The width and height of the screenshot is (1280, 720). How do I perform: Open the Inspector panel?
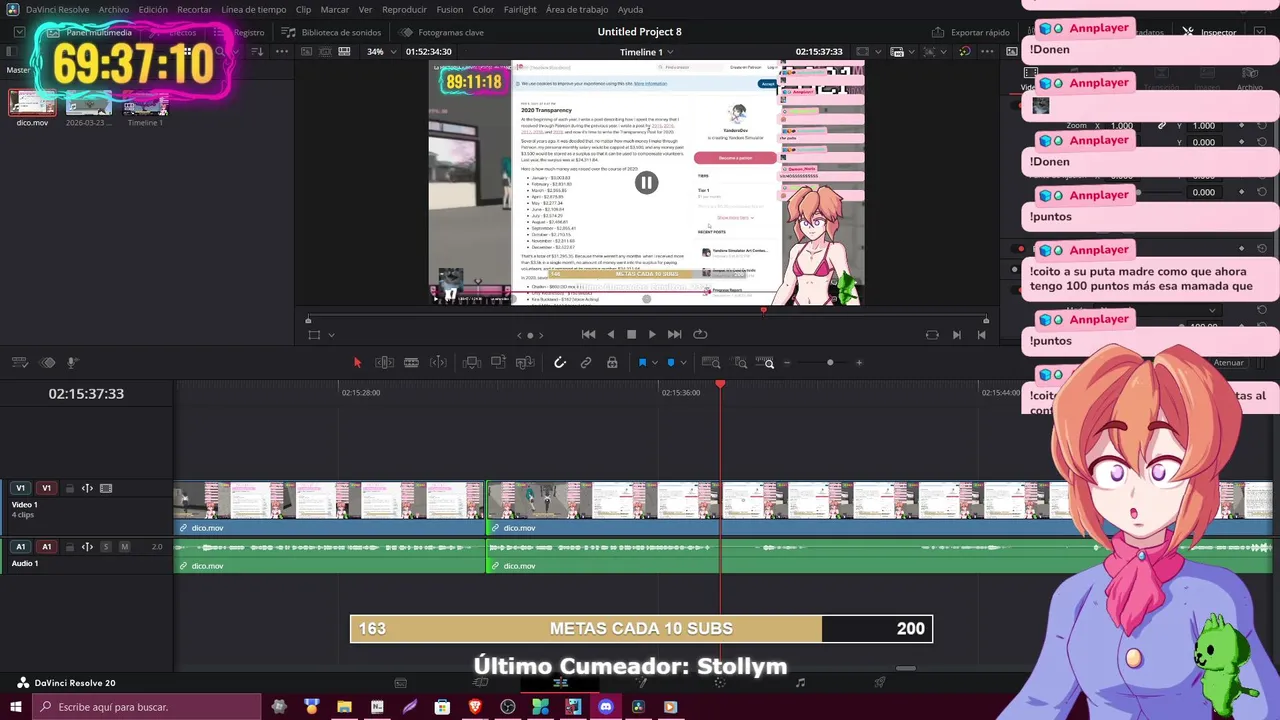coord(1210,32)
